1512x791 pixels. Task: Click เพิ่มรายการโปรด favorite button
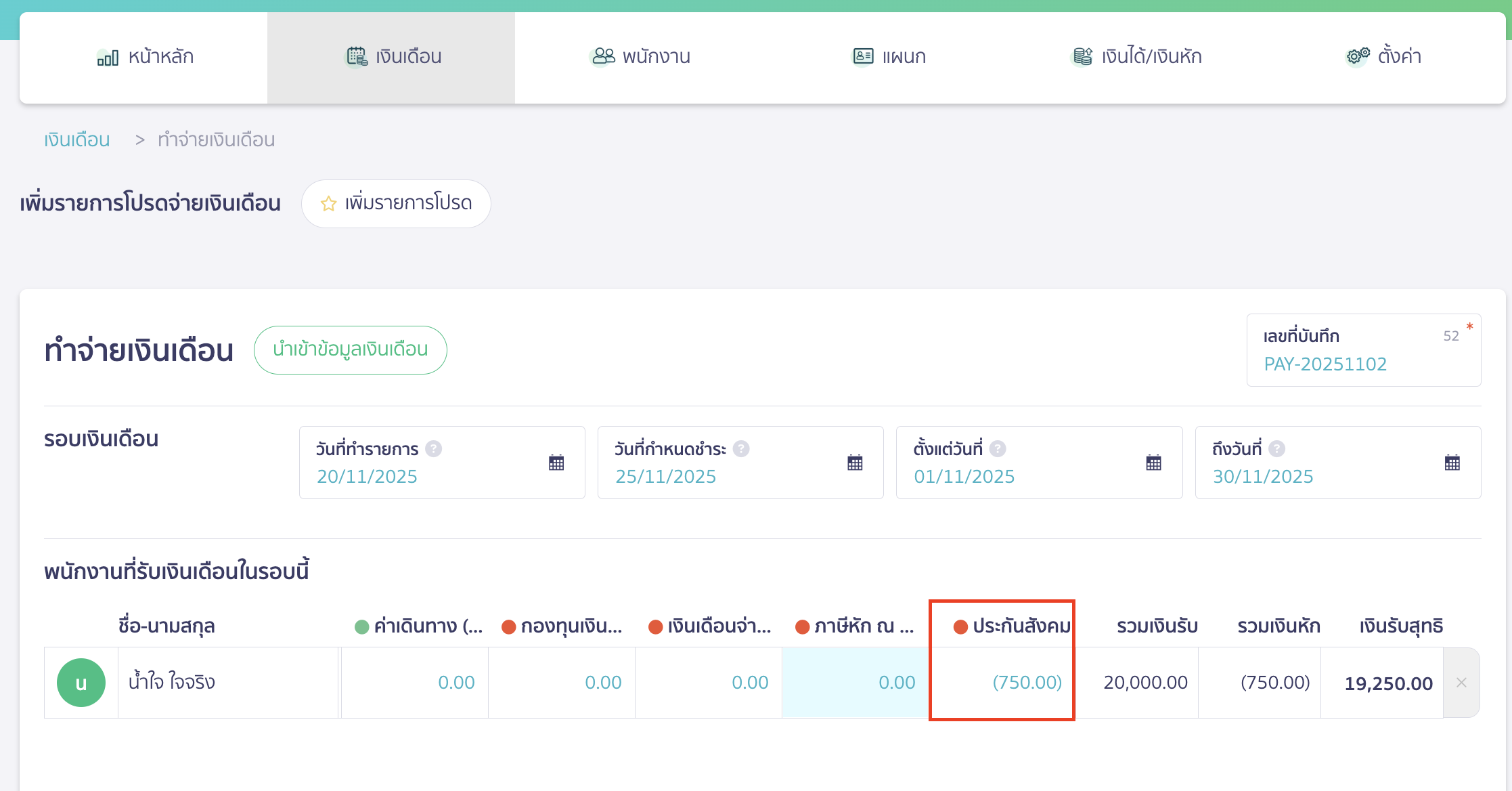click(x=396, y=203)
